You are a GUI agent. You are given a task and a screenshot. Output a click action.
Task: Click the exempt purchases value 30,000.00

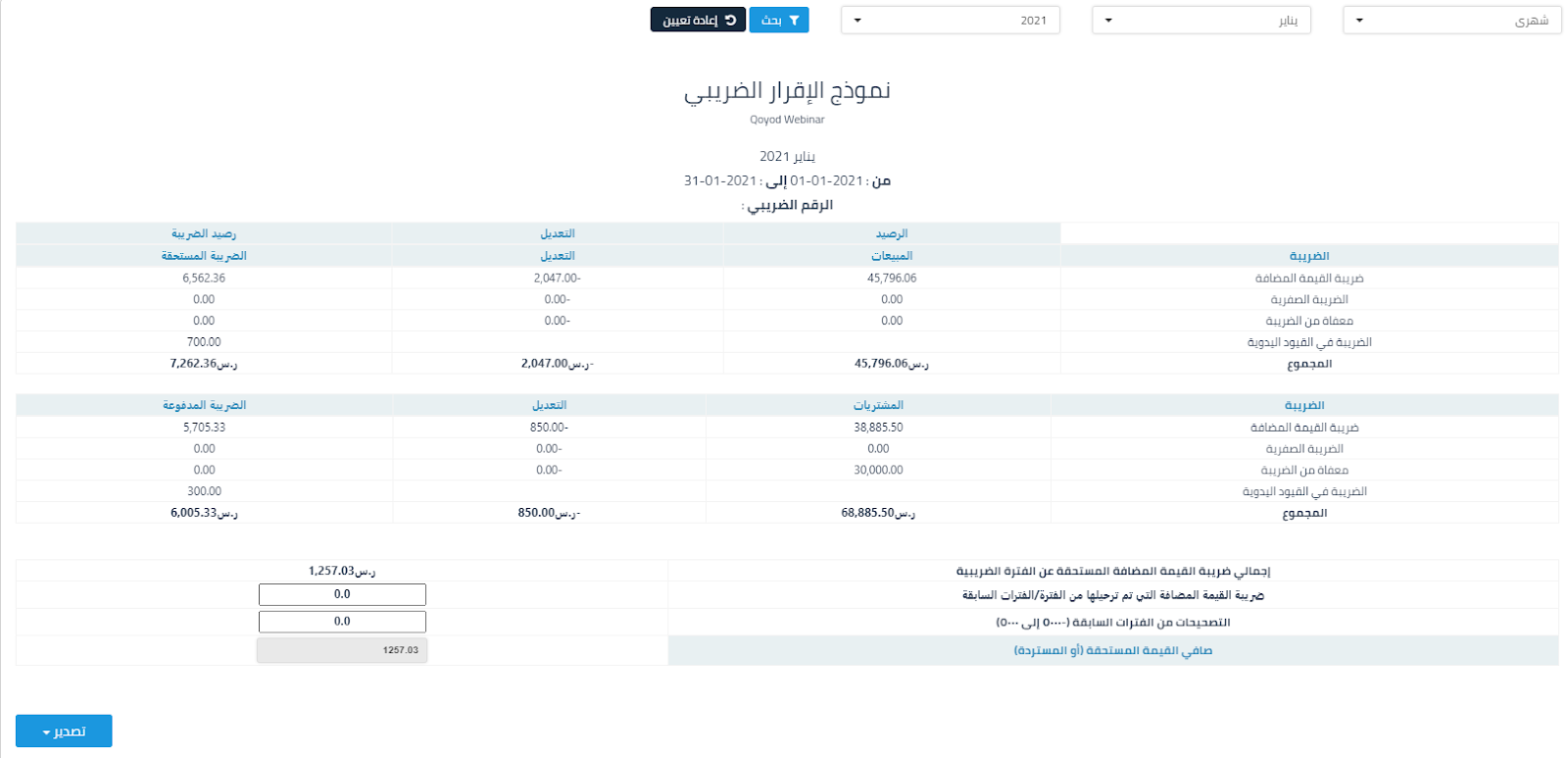coord(878,471)
